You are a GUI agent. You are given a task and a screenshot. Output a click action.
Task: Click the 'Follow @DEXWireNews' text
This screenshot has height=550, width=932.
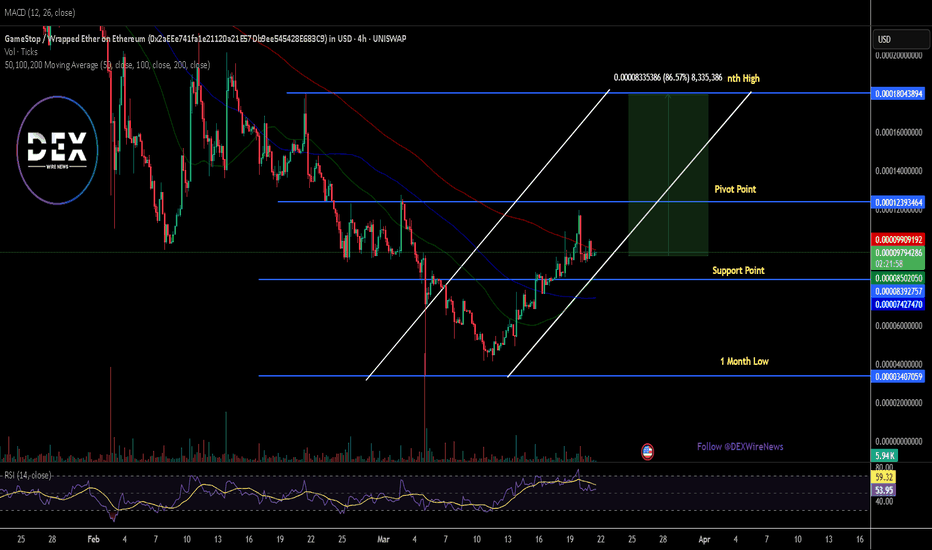pyautogui.click(x=740, y=447)
